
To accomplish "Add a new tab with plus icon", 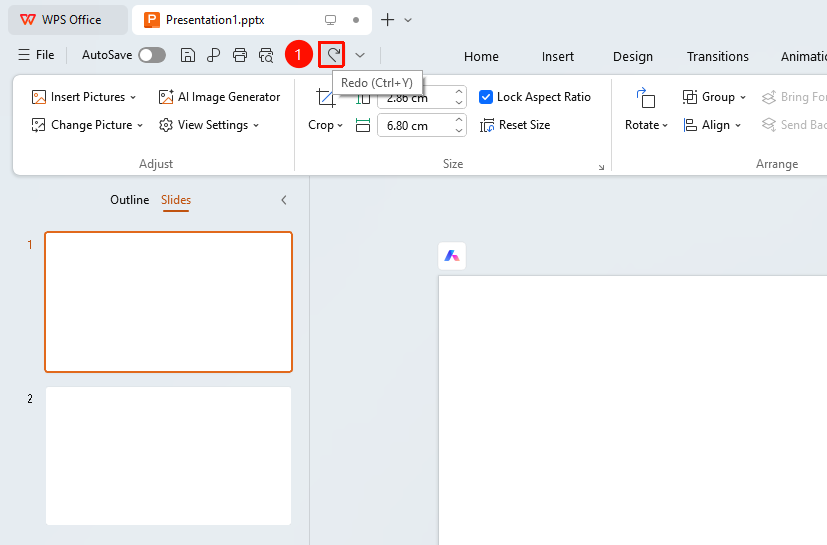I will [x=387, y=20].
